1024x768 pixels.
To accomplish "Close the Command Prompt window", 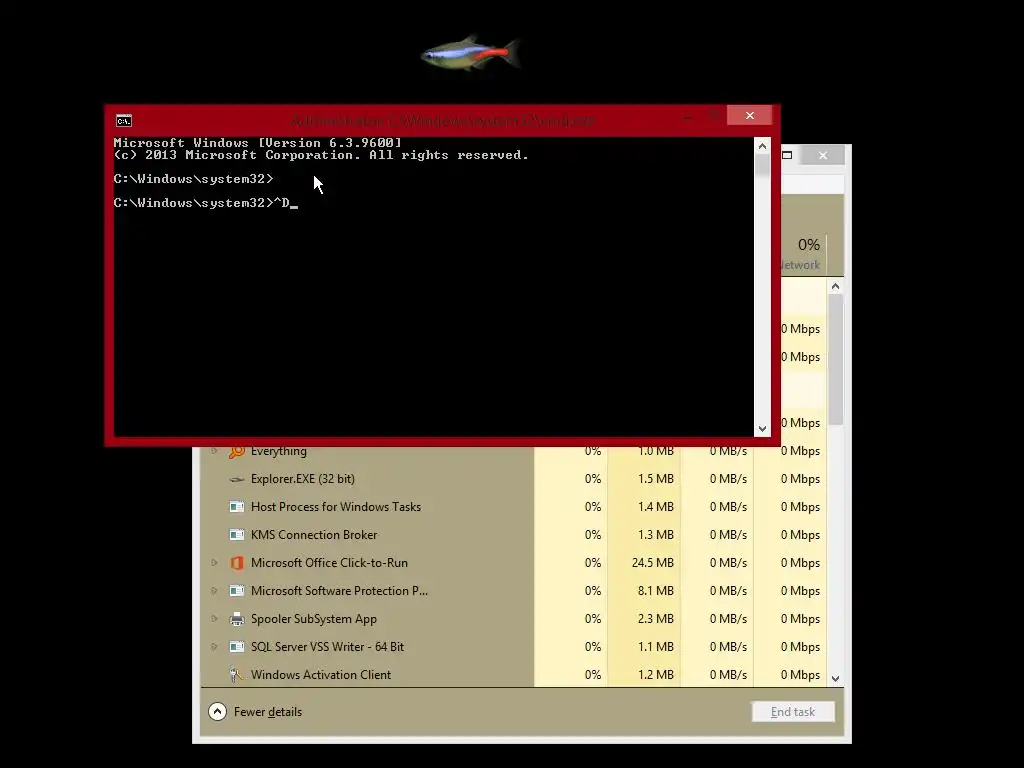I will (x=750, y=116).
